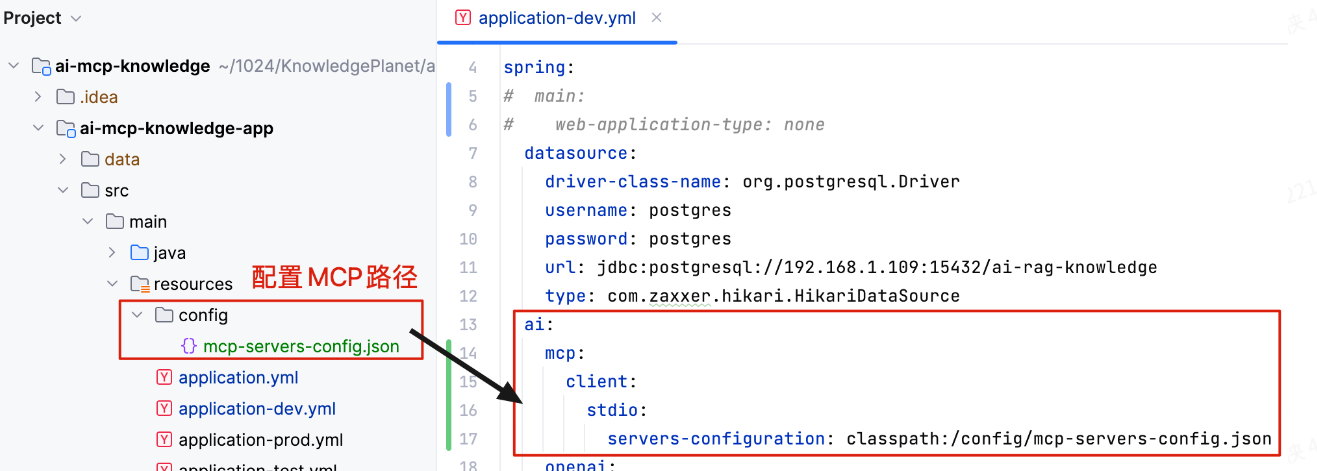Click the resources folder icon
Viewport: 1317px width, 471px height.
coord(139,284)
